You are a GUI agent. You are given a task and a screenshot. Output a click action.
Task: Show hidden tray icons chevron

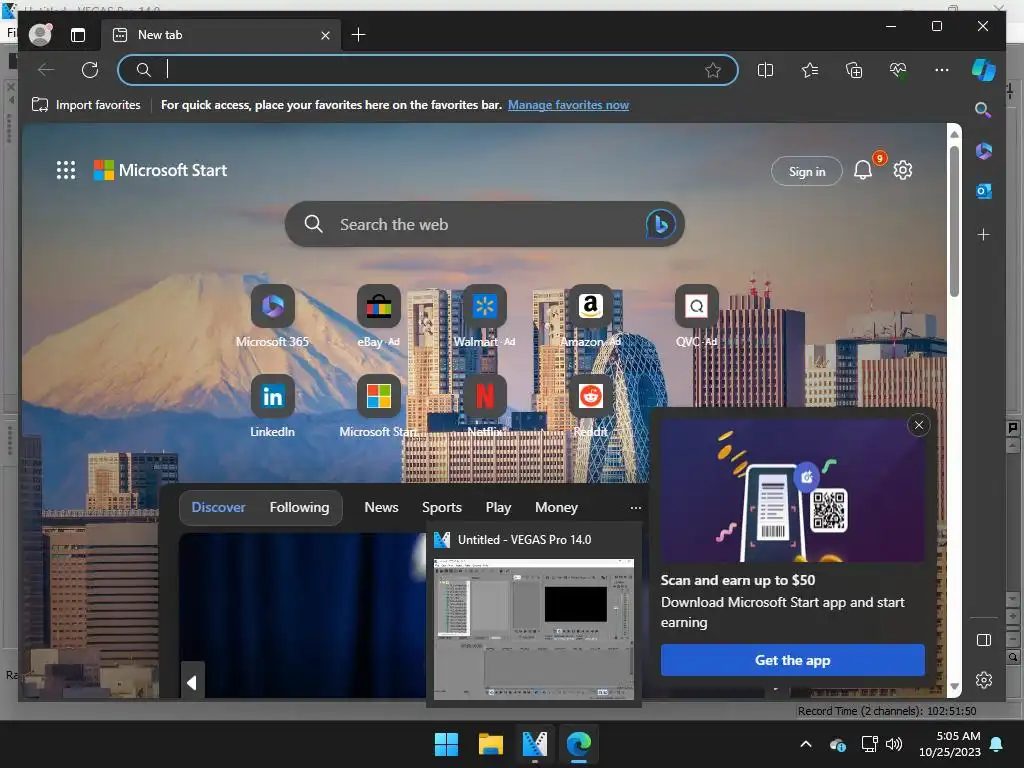click(x=806, y=744)
